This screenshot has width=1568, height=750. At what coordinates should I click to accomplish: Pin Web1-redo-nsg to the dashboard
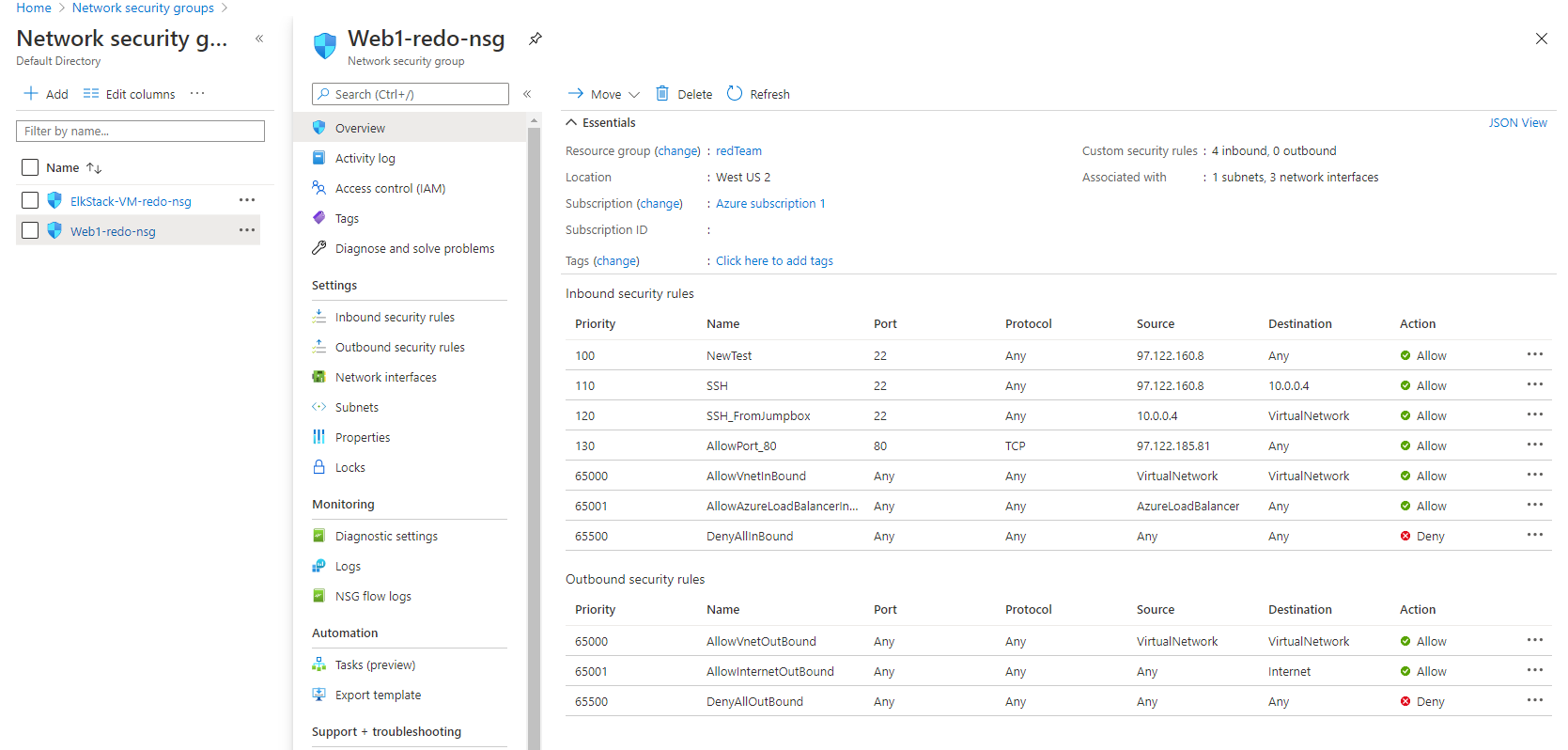click(x=536, y=39)
